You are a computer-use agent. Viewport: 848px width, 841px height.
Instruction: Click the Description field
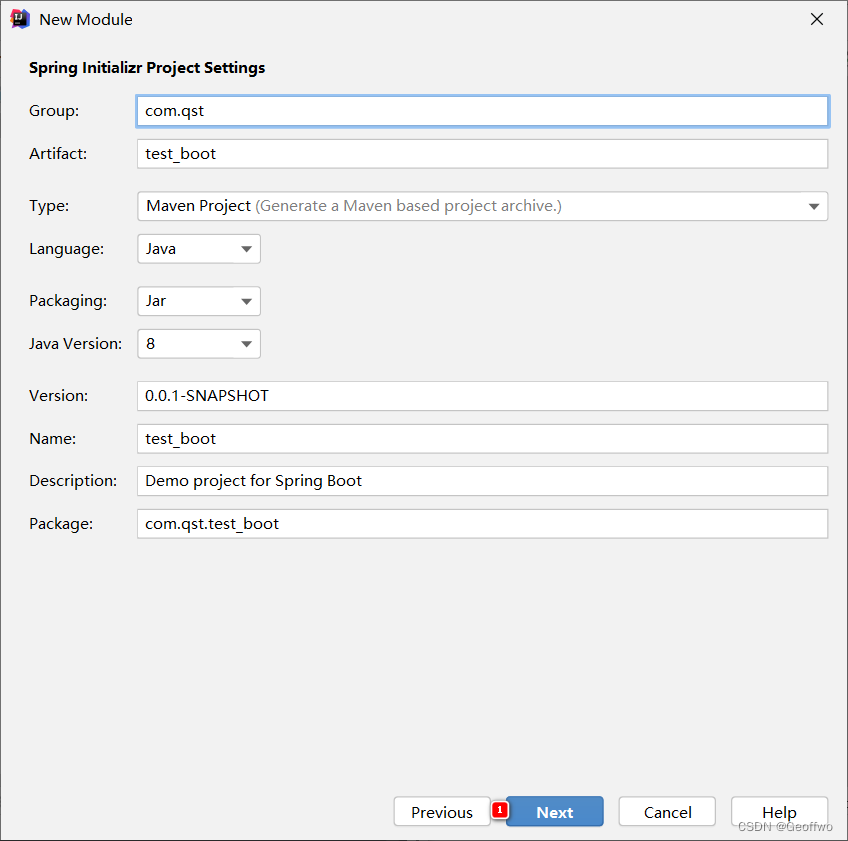click(482, 481)
